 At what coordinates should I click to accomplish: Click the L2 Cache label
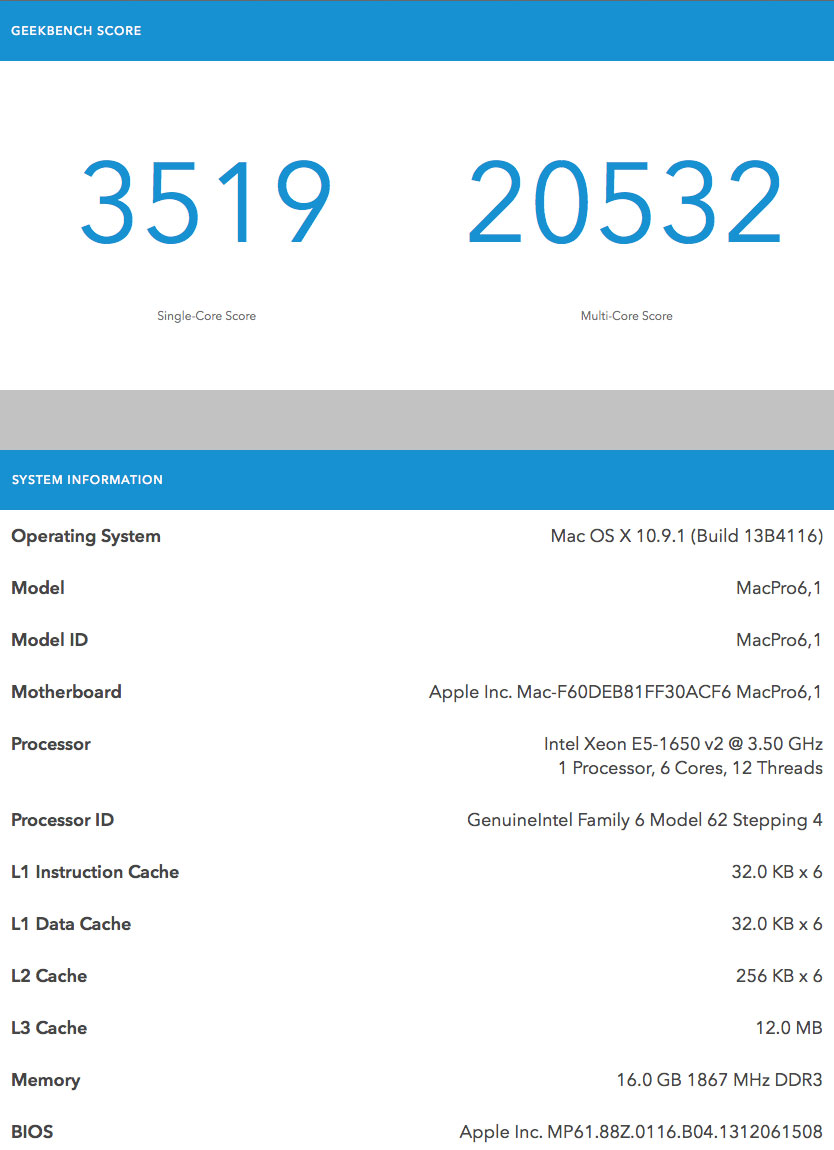[49, 976]
